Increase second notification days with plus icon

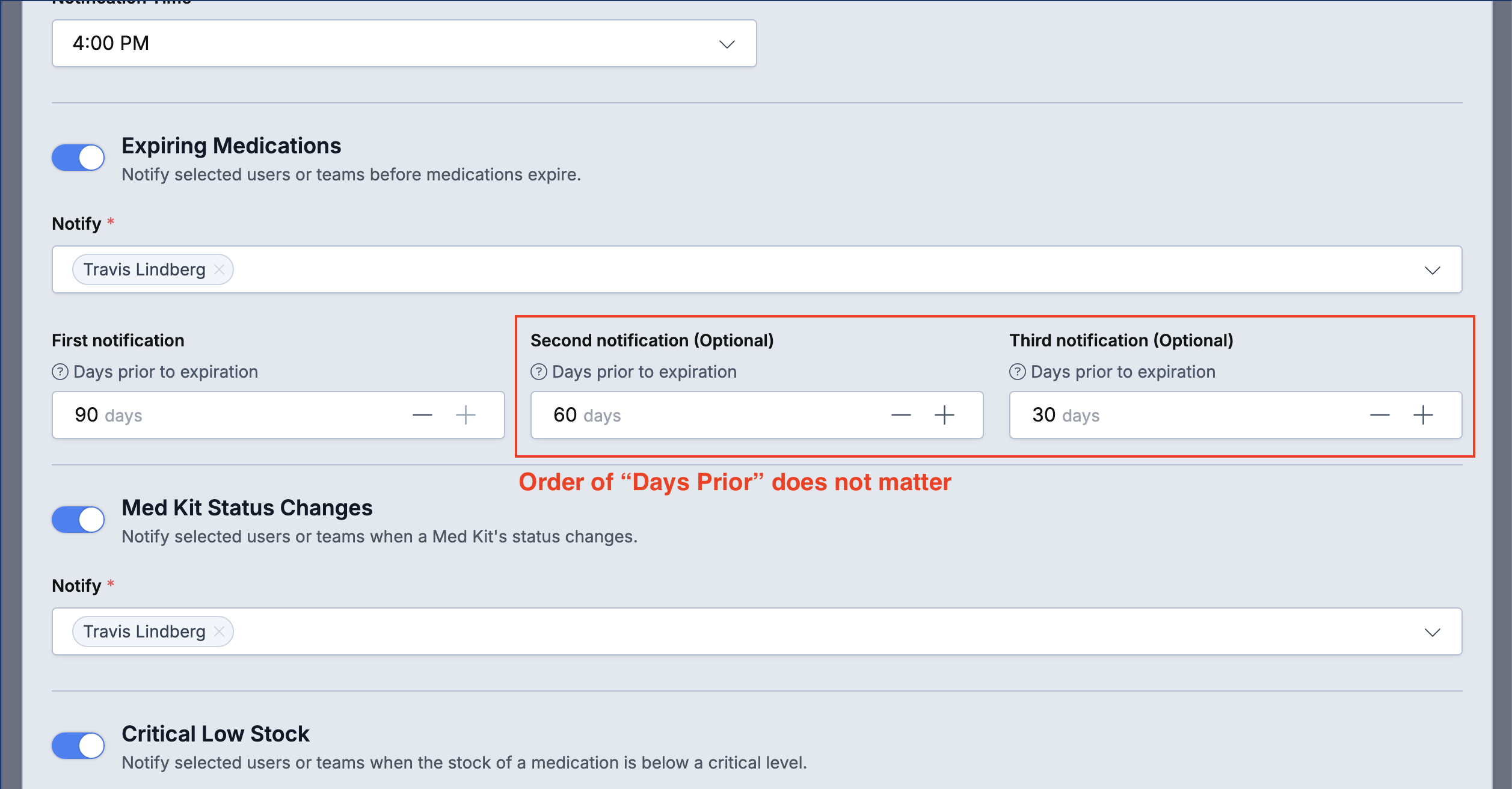944,415
